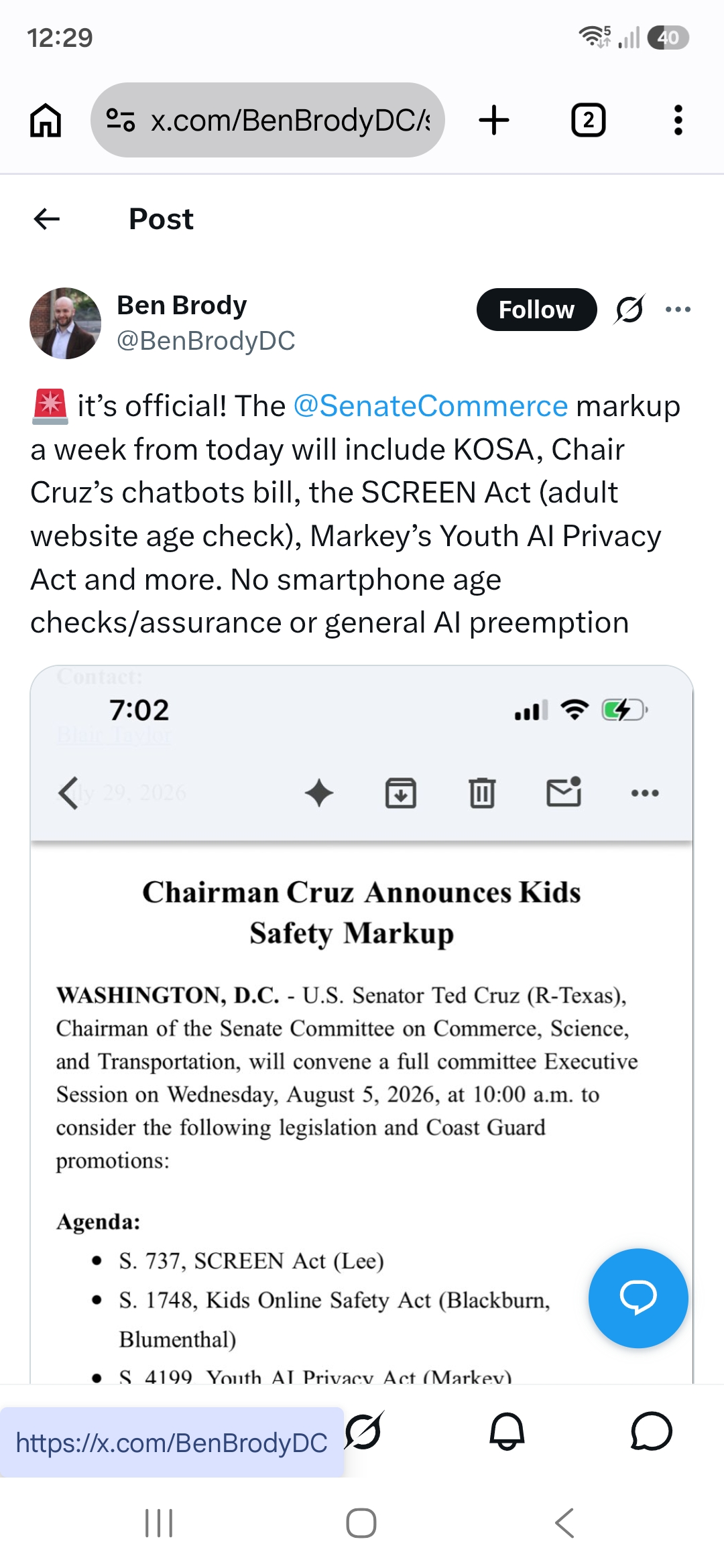Open the browser three-dot overflow menu
Screen dimensions: 724x1568
point(678,121)
